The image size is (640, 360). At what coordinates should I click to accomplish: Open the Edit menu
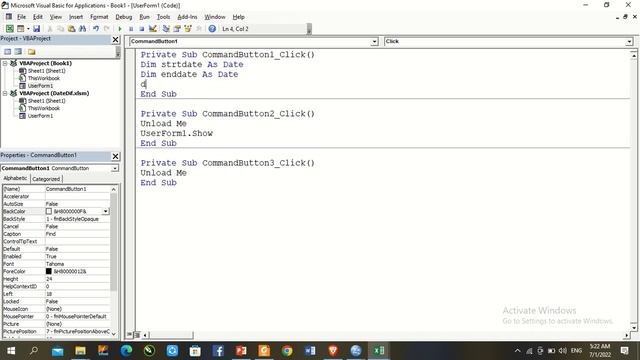click(38, 17)
